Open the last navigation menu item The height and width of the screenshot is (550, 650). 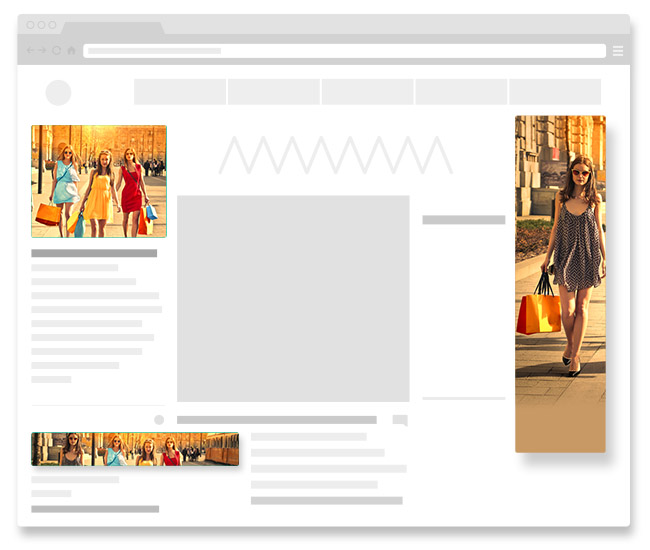(555, 92)
